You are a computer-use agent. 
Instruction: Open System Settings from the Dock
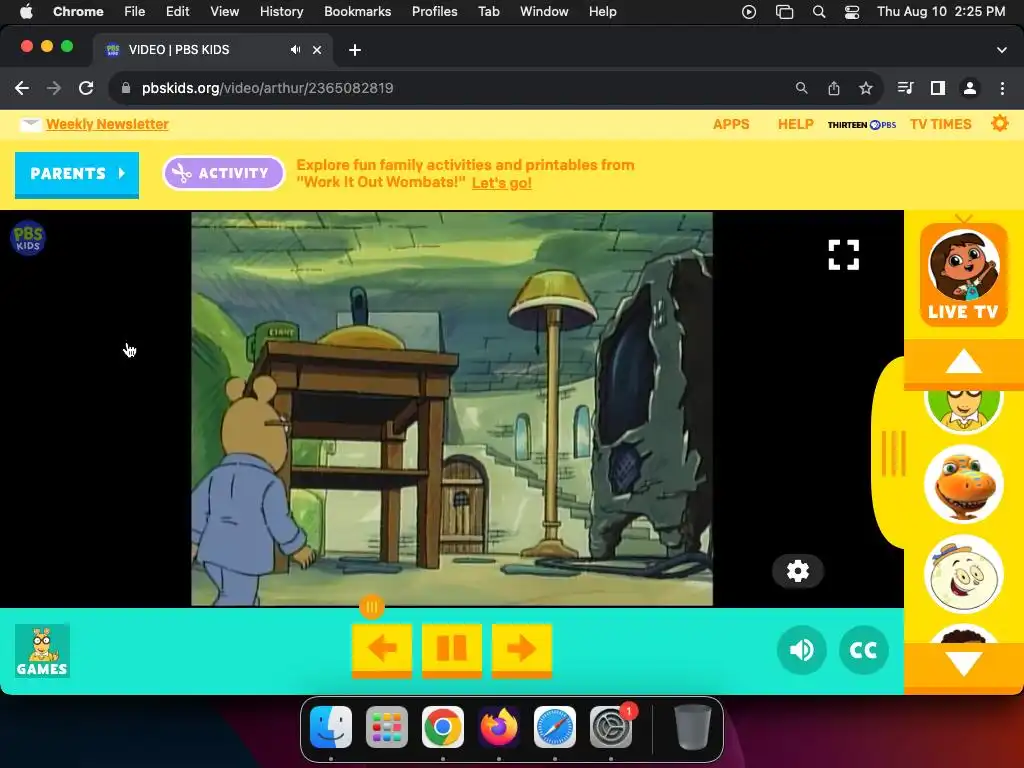tap(611, 727)
